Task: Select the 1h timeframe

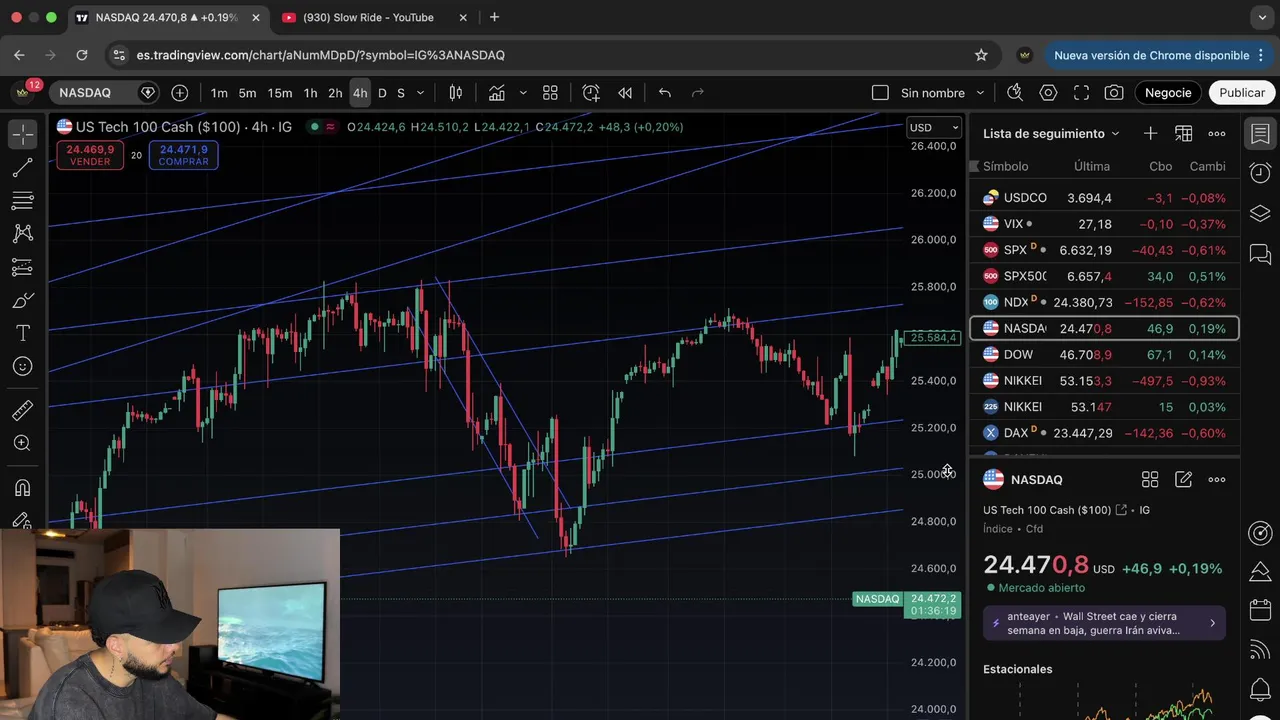Action: click(310, 93)
